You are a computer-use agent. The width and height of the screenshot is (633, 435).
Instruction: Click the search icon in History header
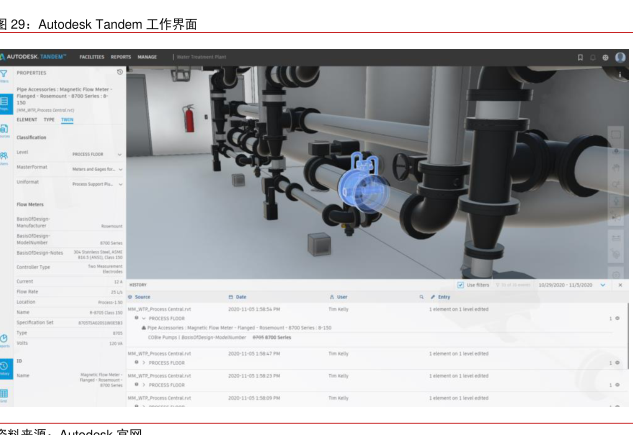(422, 297)
